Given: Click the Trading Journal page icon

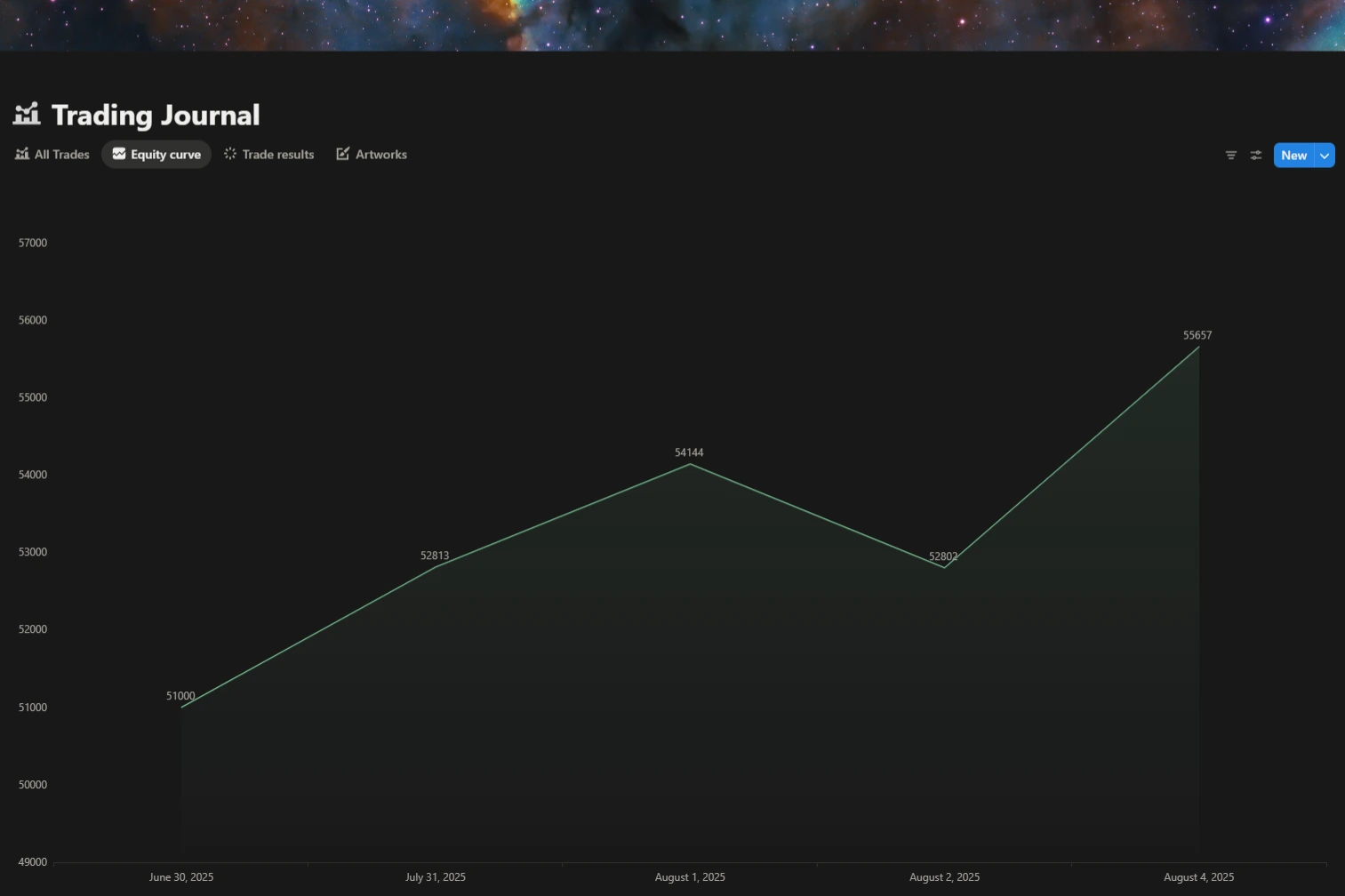Looking at the screenshot, I should (x=27, y=115).
